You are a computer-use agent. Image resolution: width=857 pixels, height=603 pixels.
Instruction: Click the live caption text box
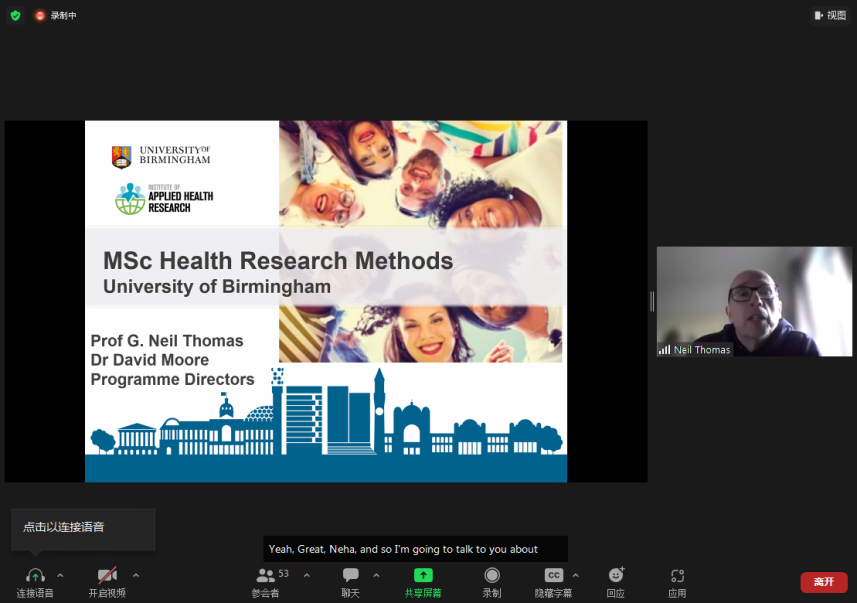click(x=415, y=549)
